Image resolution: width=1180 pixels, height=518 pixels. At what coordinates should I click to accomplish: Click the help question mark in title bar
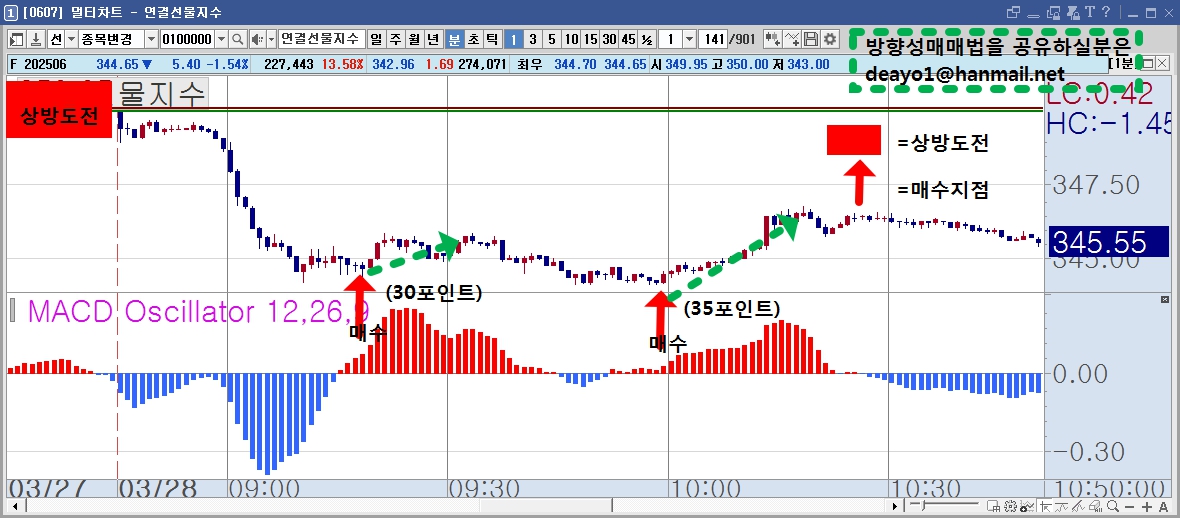coord(1105,11)
